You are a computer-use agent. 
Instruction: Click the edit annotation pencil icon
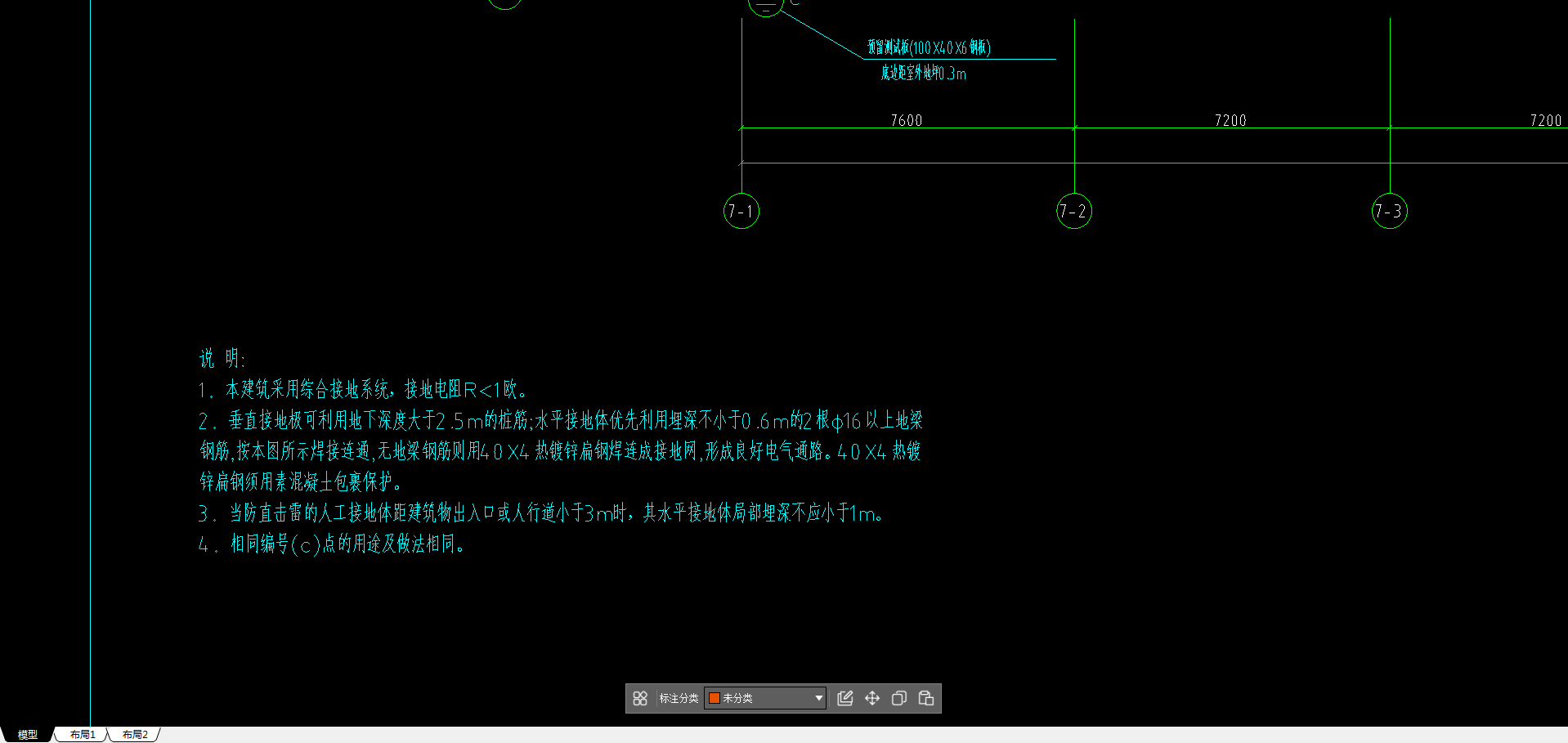coord(845,698)
